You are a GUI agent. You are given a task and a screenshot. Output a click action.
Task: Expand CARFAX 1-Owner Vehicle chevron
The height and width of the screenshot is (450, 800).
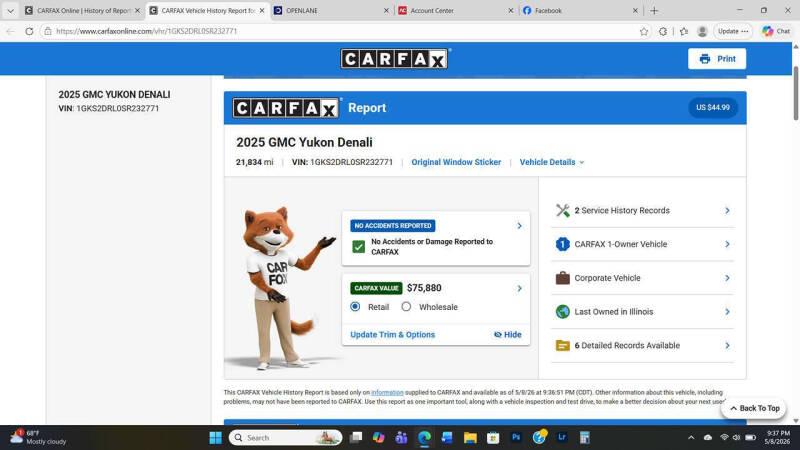tap(727, 244)
